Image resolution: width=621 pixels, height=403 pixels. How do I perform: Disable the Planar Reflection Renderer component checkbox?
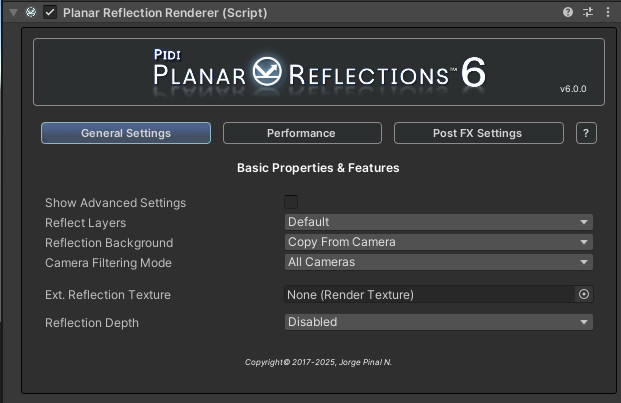tap(50, 12)
